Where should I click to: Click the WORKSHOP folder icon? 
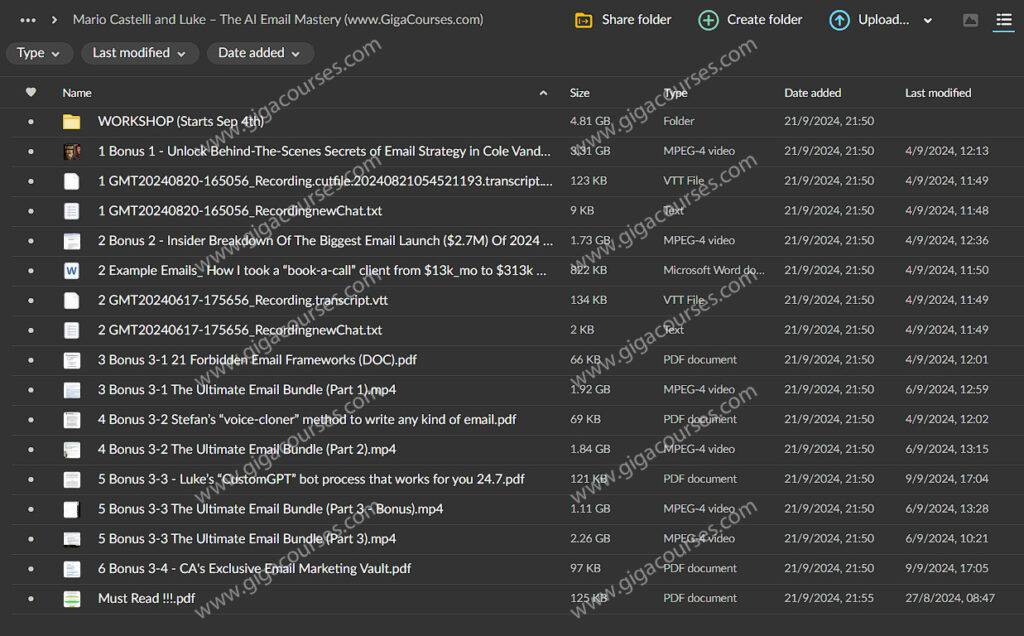click(x=71, y=122)
